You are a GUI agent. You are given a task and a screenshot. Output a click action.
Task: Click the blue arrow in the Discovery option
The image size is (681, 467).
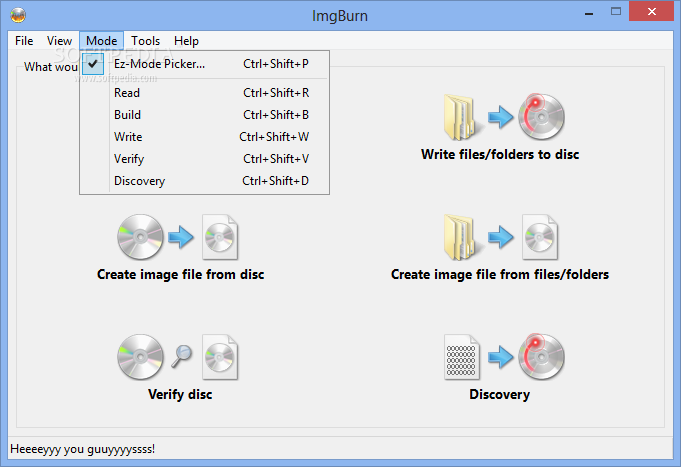pos(500,357)
